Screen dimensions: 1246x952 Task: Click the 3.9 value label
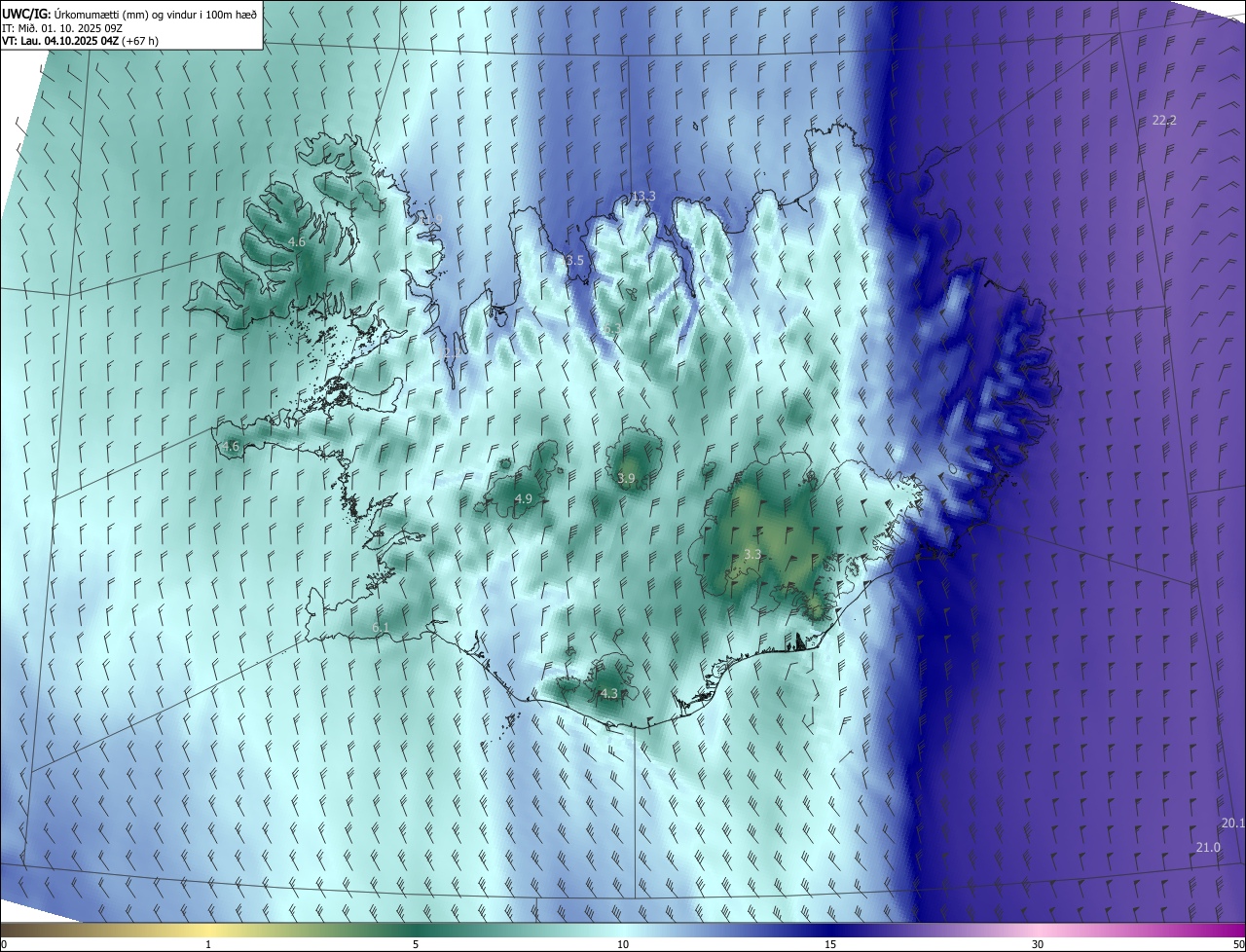click(626, 478)
